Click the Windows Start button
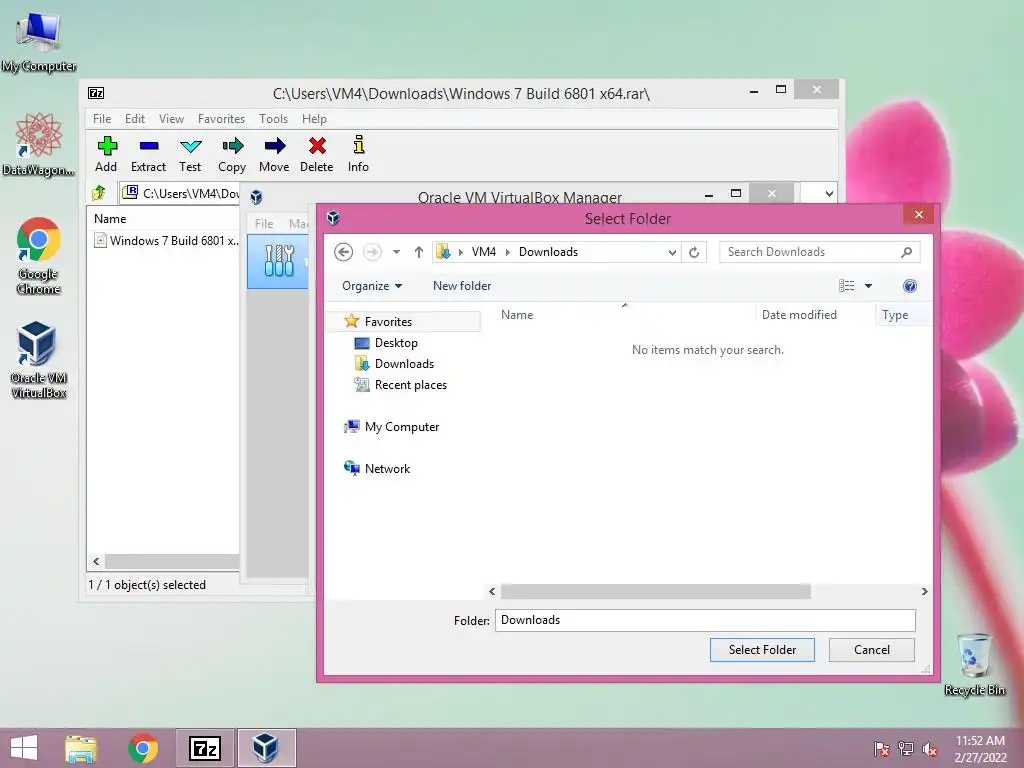Image resolution: width=1024 pixels, height=768 pixels. click(x=24, y=748)
